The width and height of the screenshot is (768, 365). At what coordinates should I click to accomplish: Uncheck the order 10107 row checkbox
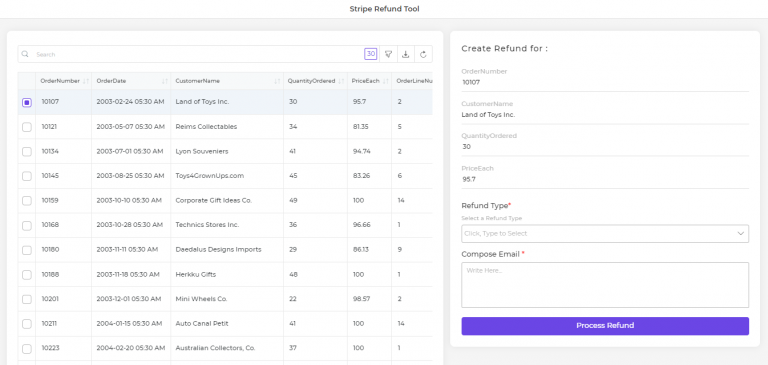click(x=27, y=102)
